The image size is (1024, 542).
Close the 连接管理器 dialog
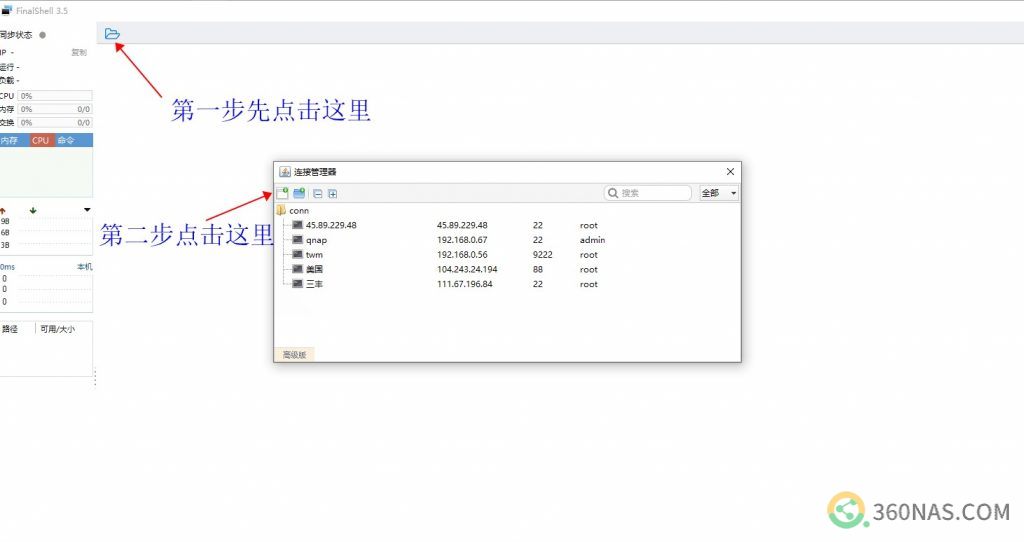coord(730,172)
